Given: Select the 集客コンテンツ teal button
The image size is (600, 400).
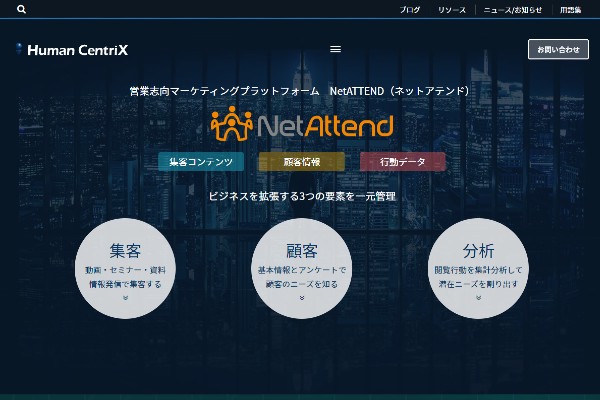Looking at the screenshot, I should point(201,162).
